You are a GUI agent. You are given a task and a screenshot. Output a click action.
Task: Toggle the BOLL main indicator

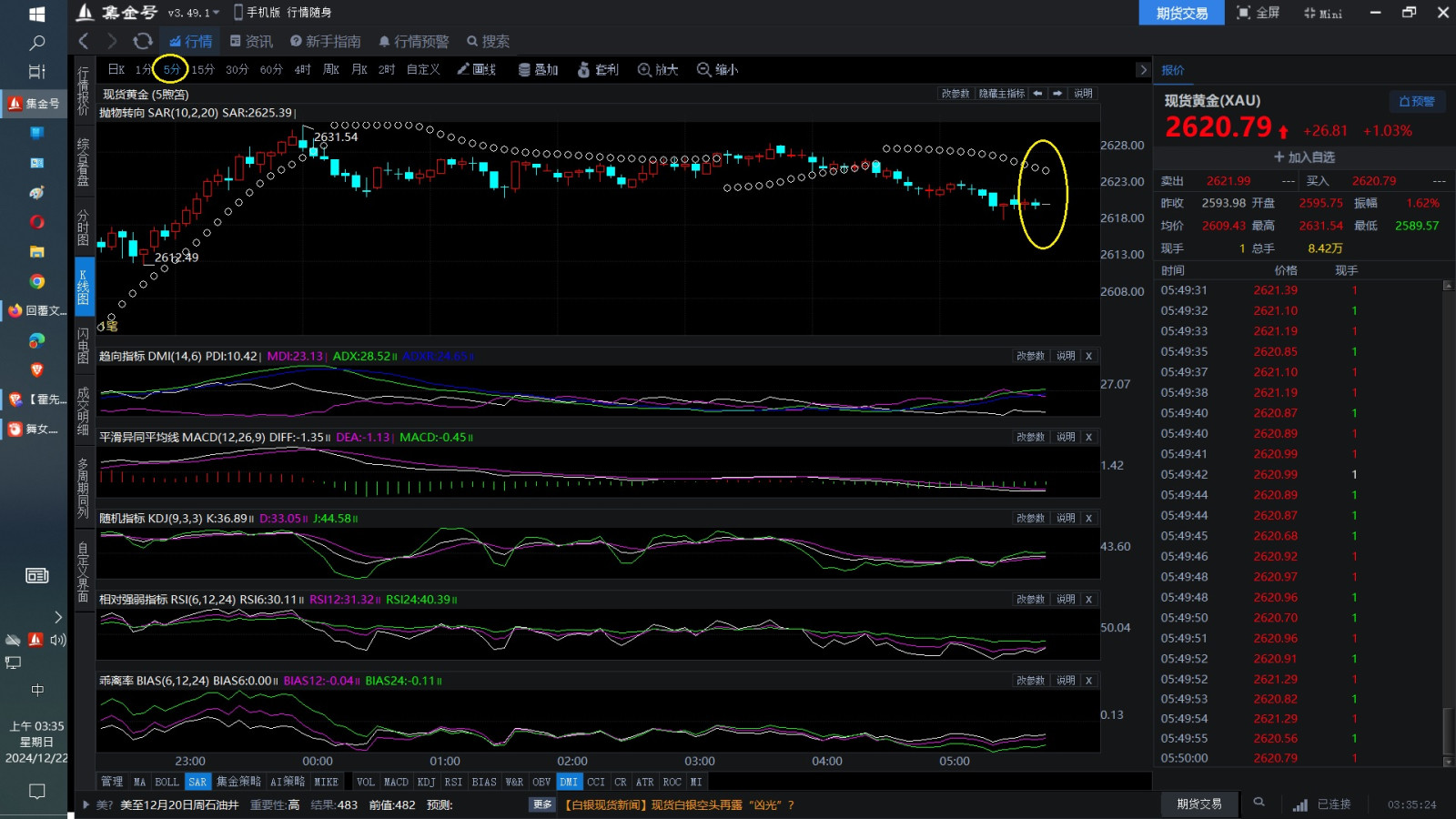click(x=167, y=782)
